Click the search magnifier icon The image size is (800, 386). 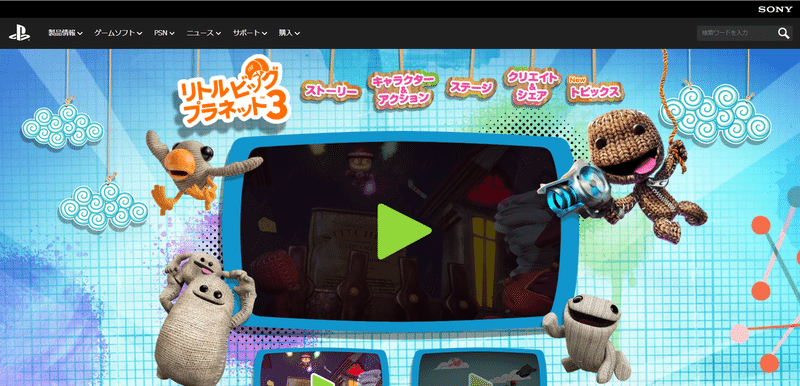pos(783,33)
